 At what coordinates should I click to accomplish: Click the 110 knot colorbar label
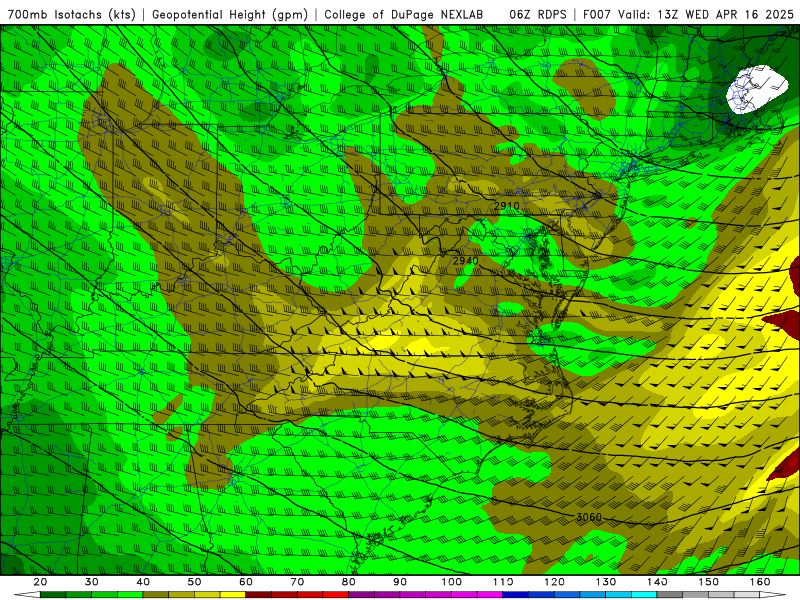point(503,582)
